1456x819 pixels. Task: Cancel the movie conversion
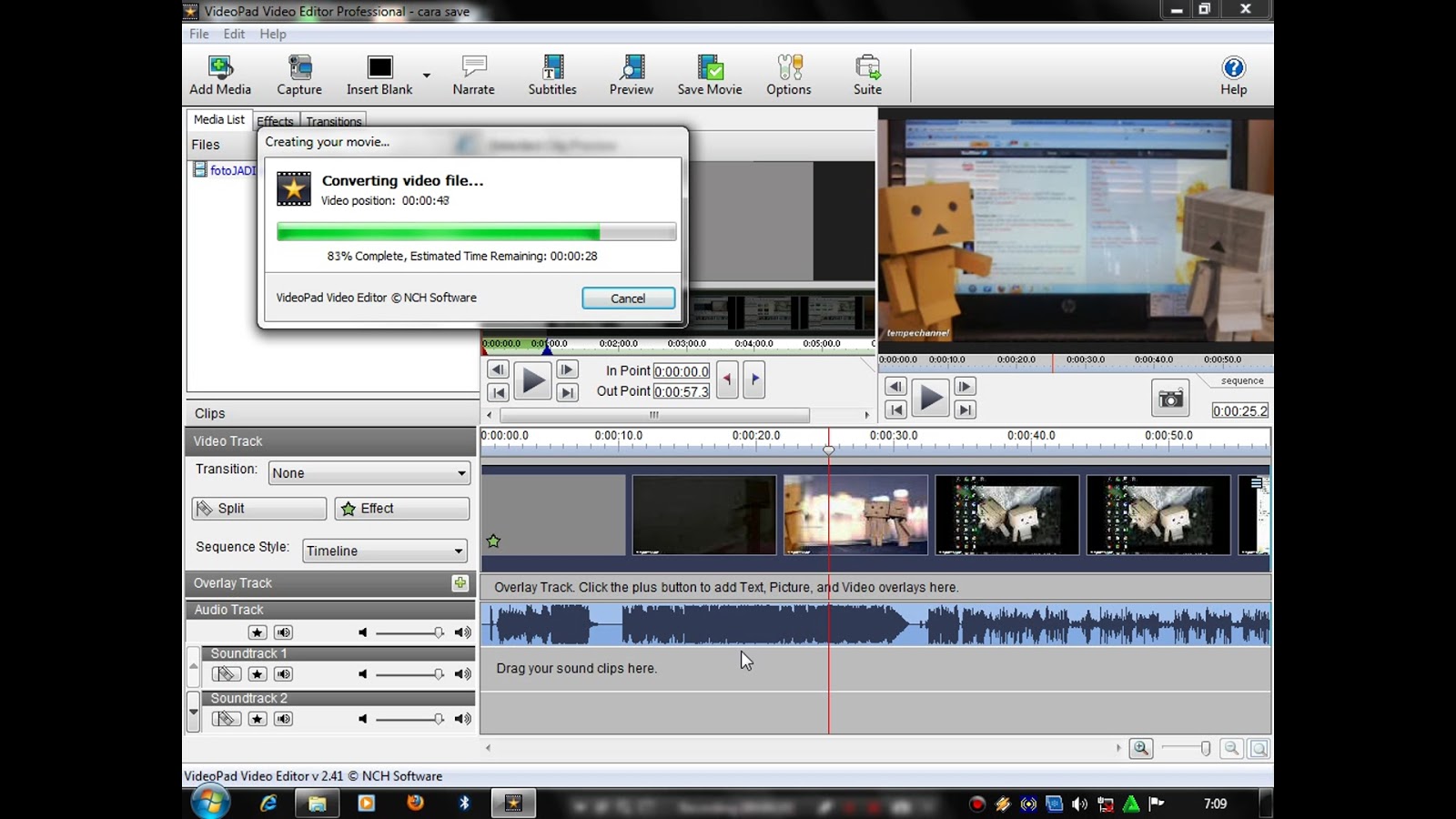tap(628, 298)
